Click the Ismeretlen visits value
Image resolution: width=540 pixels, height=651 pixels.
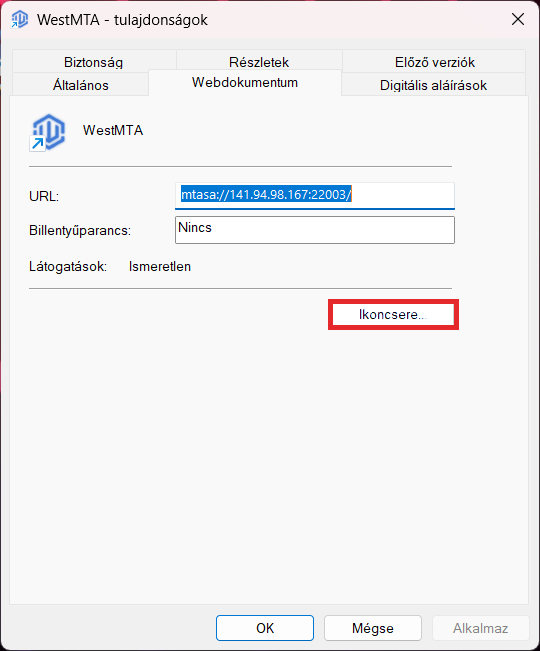(x=160, y=266)
